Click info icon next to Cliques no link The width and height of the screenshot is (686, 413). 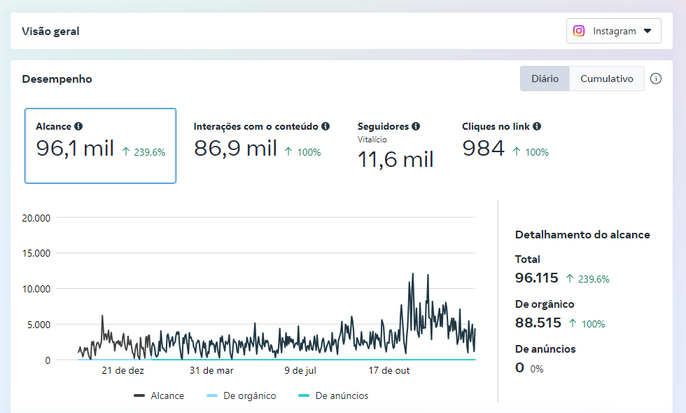click(x=537, y=126)
